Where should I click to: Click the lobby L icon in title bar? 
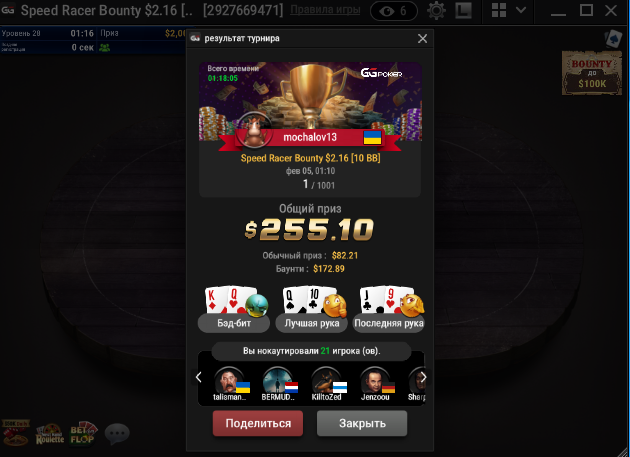coord(463,10)
